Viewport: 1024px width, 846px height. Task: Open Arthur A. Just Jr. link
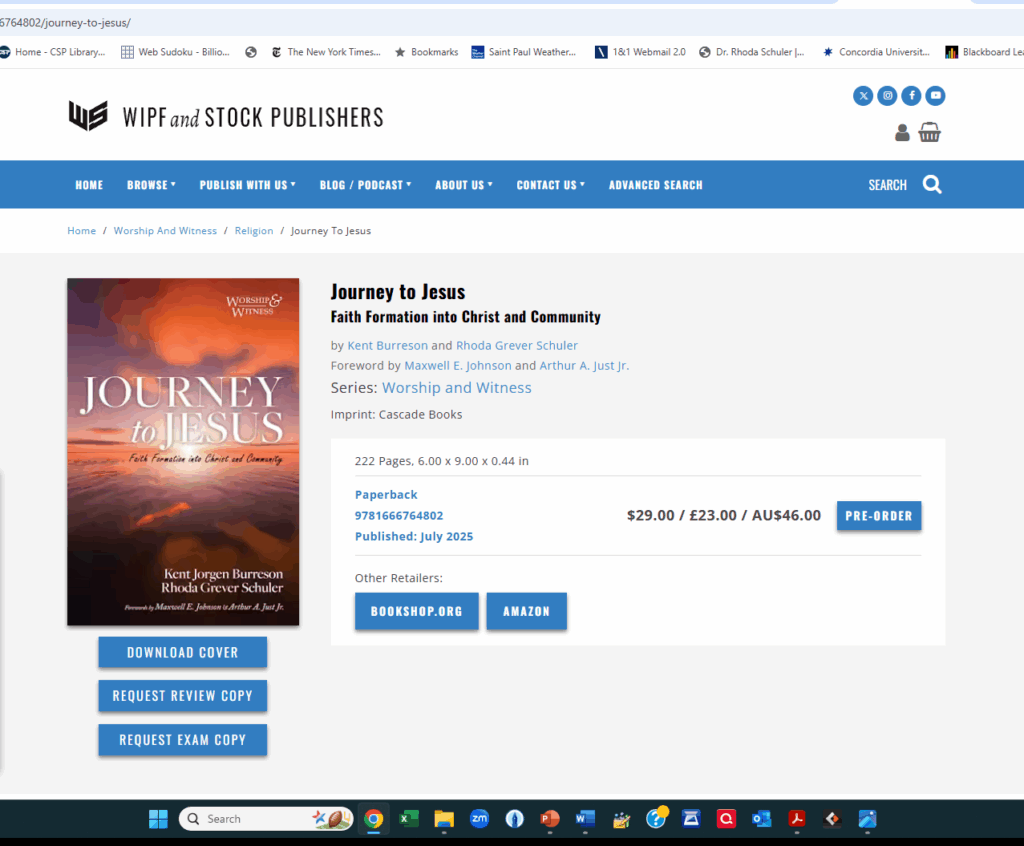pos(584,366)
